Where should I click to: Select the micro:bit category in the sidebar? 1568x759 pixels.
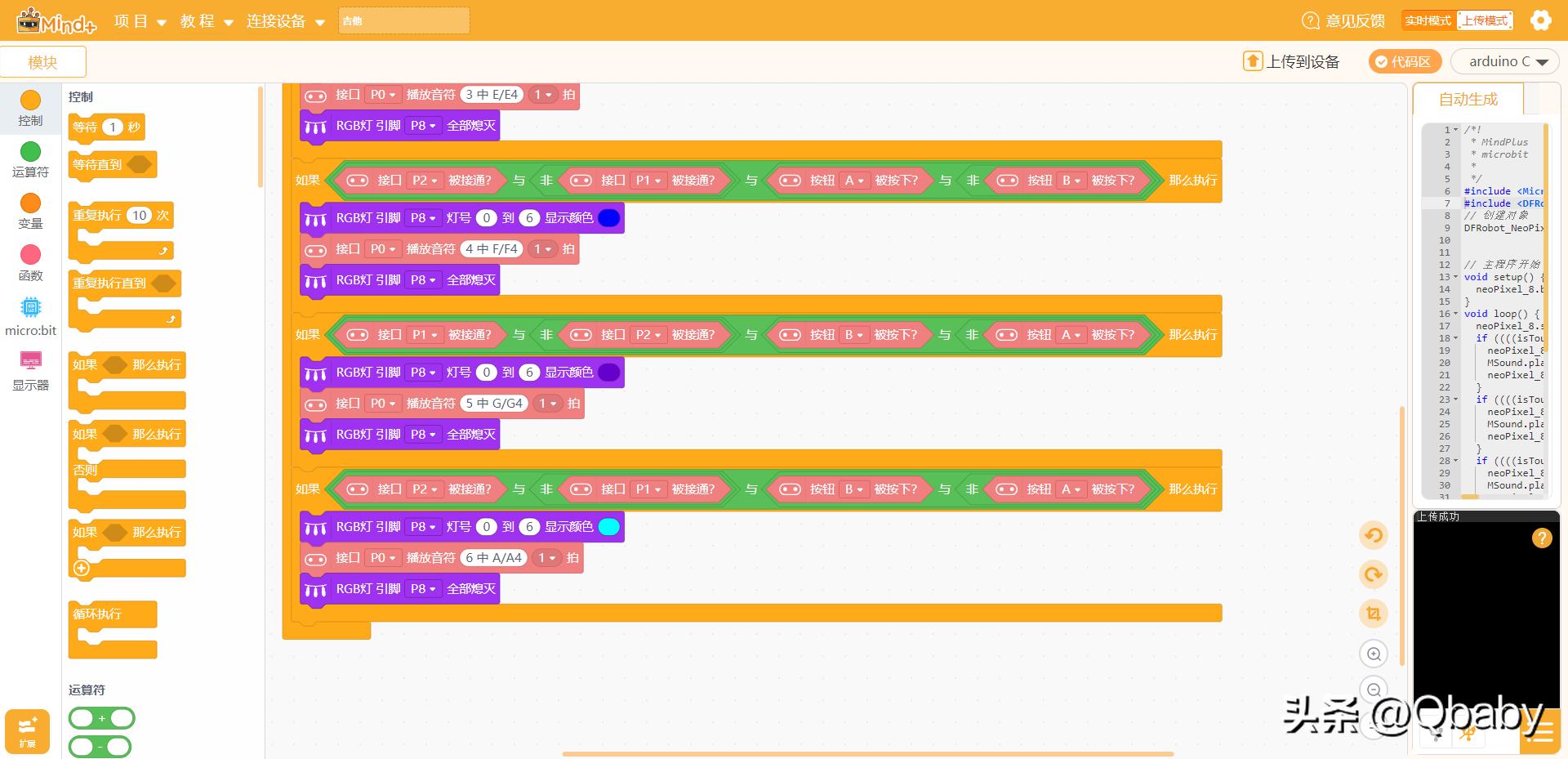coord(30,317)
